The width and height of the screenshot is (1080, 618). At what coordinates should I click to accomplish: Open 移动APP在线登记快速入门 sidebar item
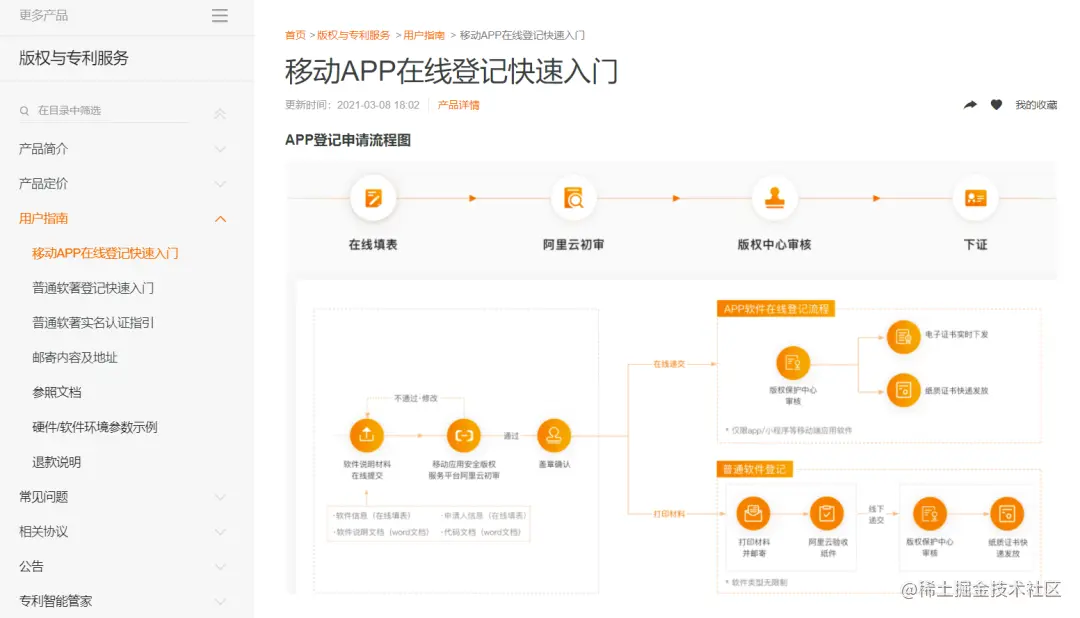(105, 254)
